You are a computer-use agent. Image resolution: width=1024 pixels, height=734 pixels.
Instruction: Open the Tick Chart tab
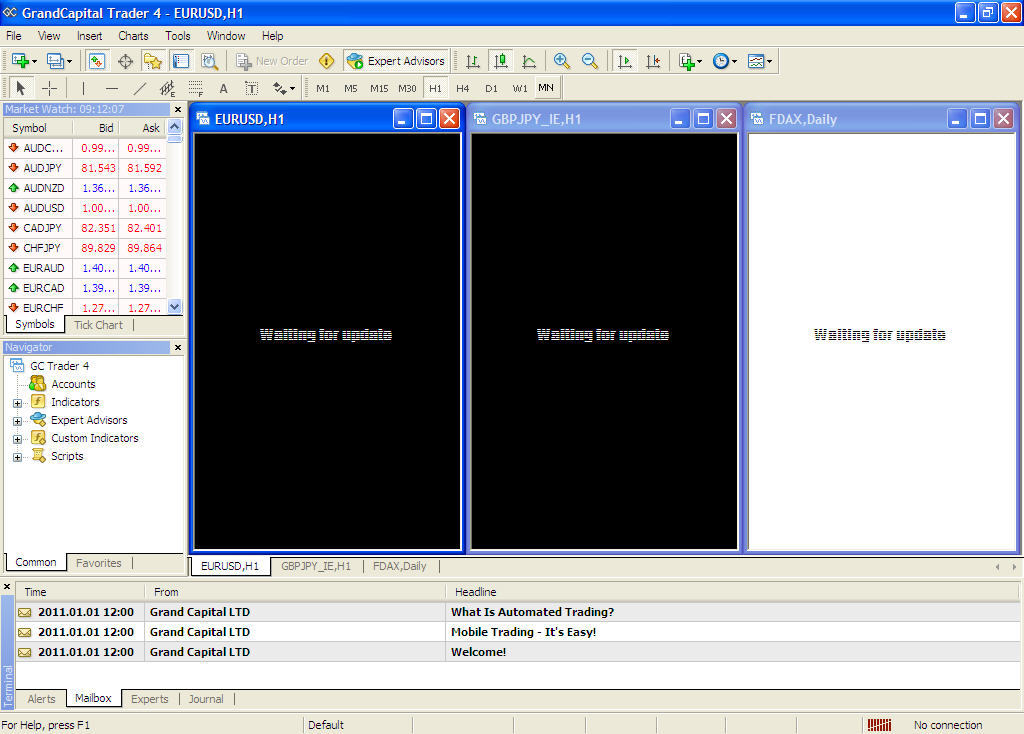tap(98, 325)
